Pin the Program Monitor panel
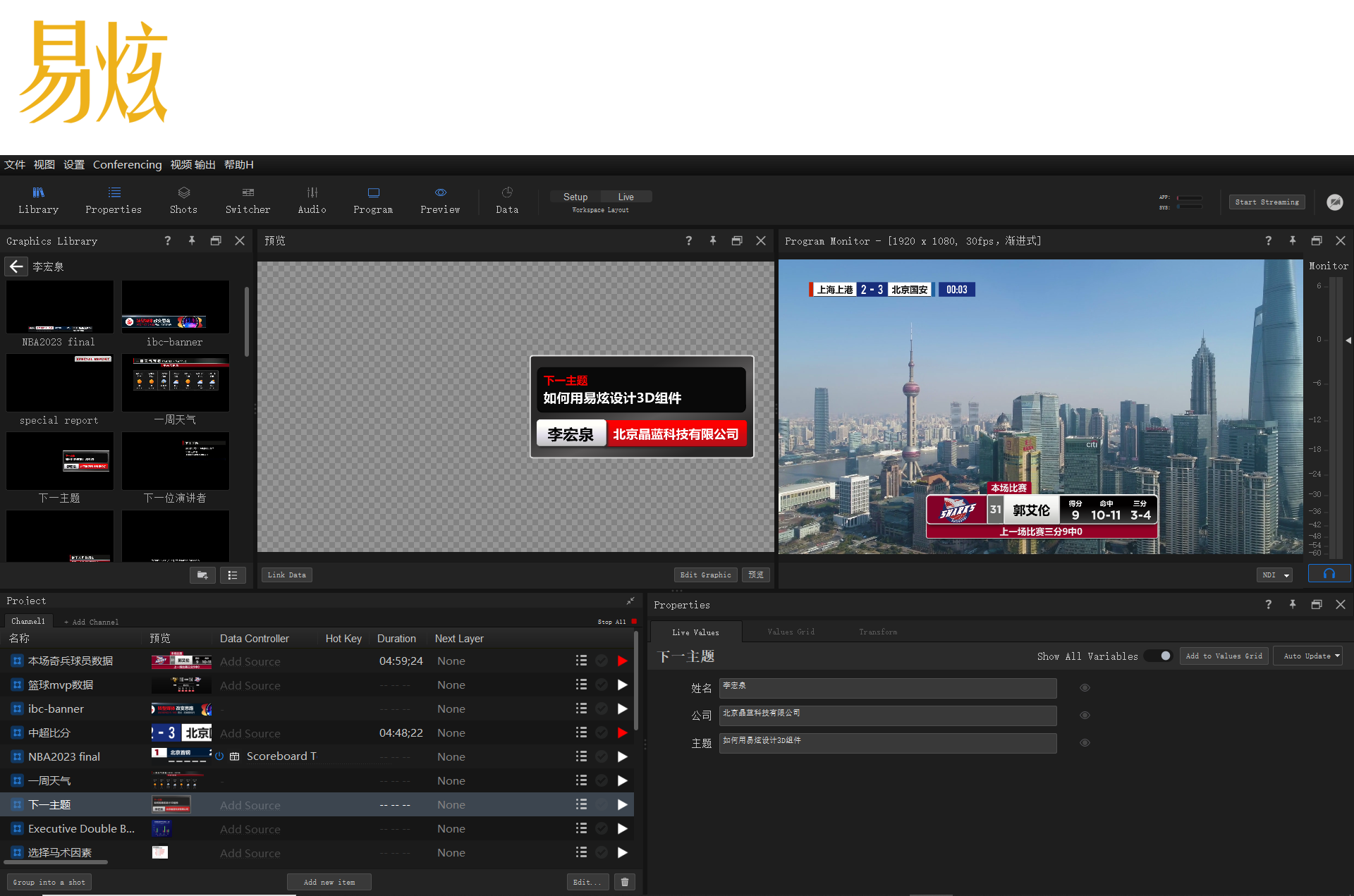 tap(1293, 240)
